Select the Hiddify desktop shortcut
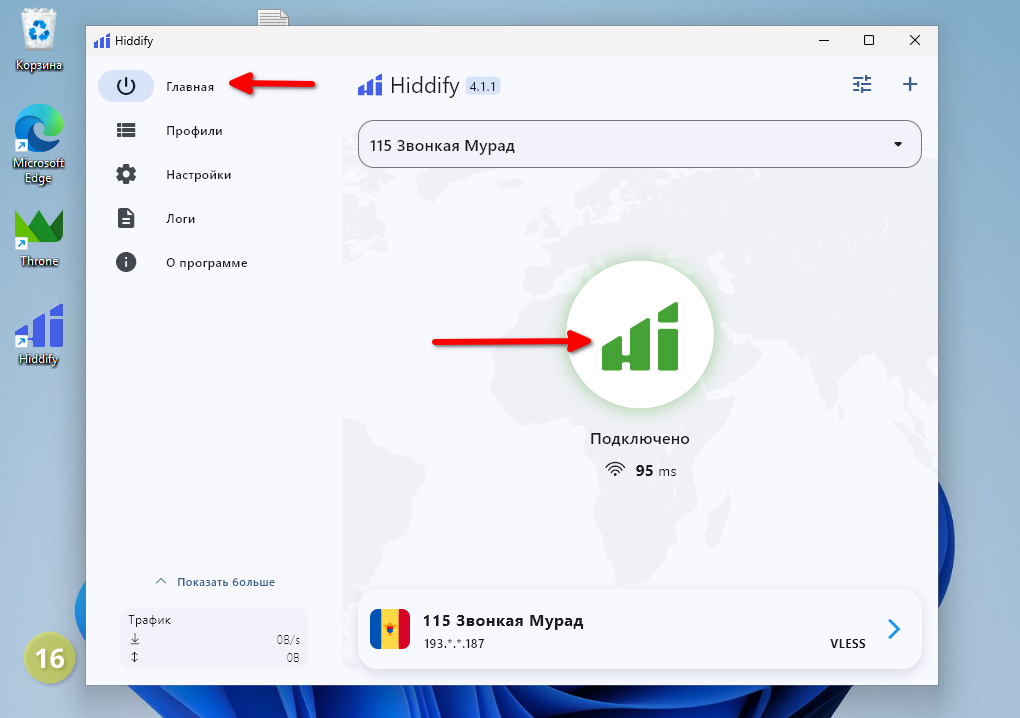The width and height of the screenshot is (1020, 718). click(39, 335)
